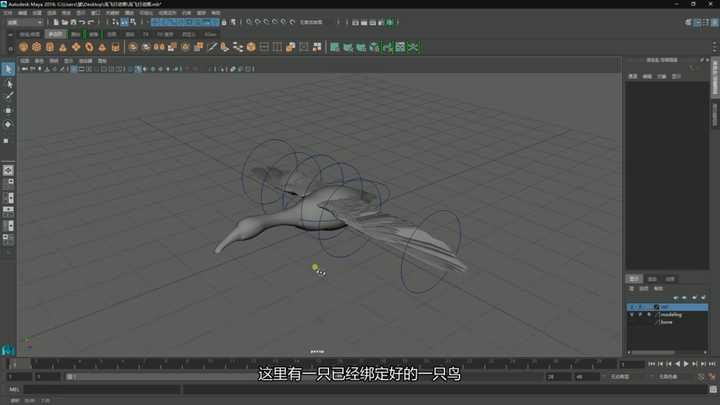Open the 文件 (File) menu

[8, 13]
